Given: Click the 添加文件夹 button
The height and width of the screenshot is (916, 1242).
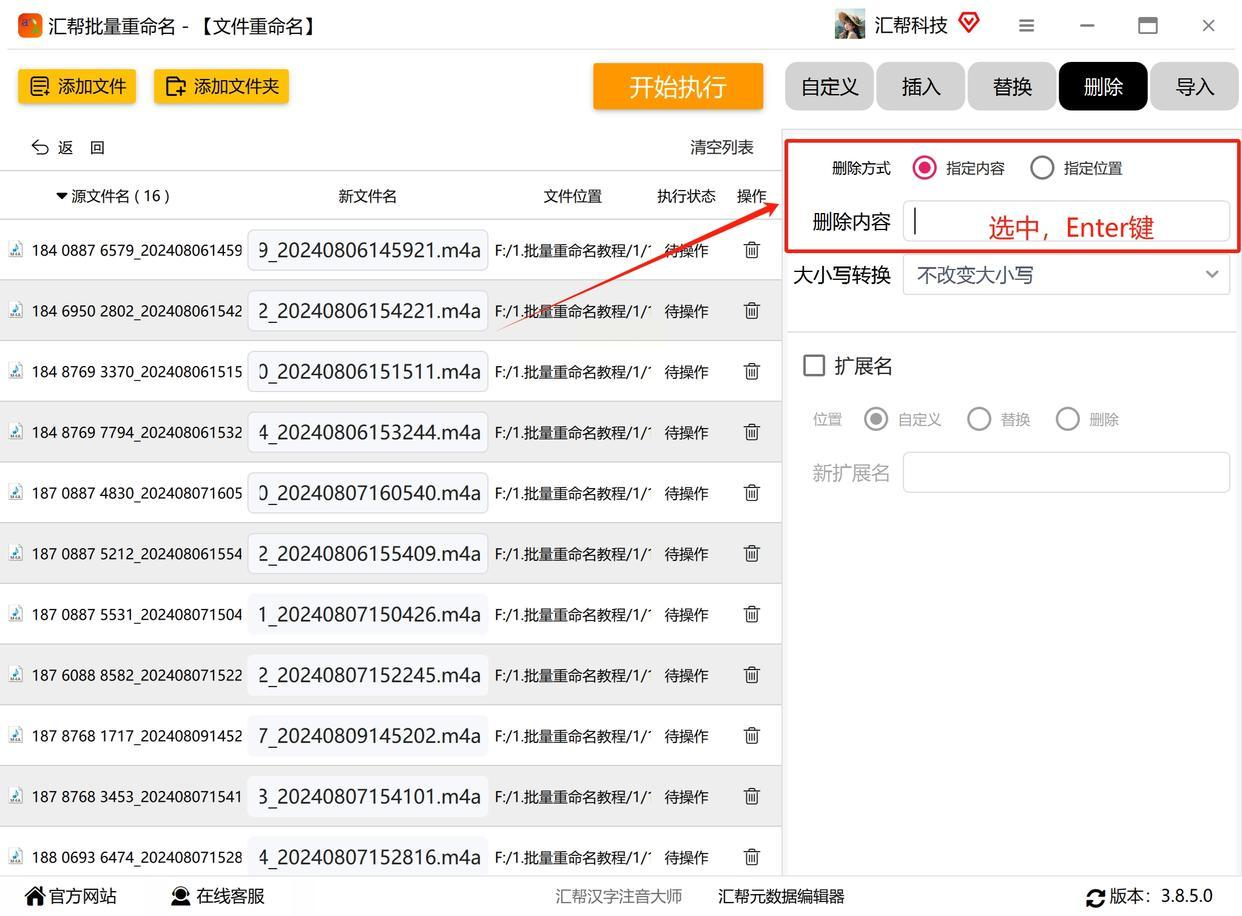Looking at the screenshot, I should (x=221, y=87).
